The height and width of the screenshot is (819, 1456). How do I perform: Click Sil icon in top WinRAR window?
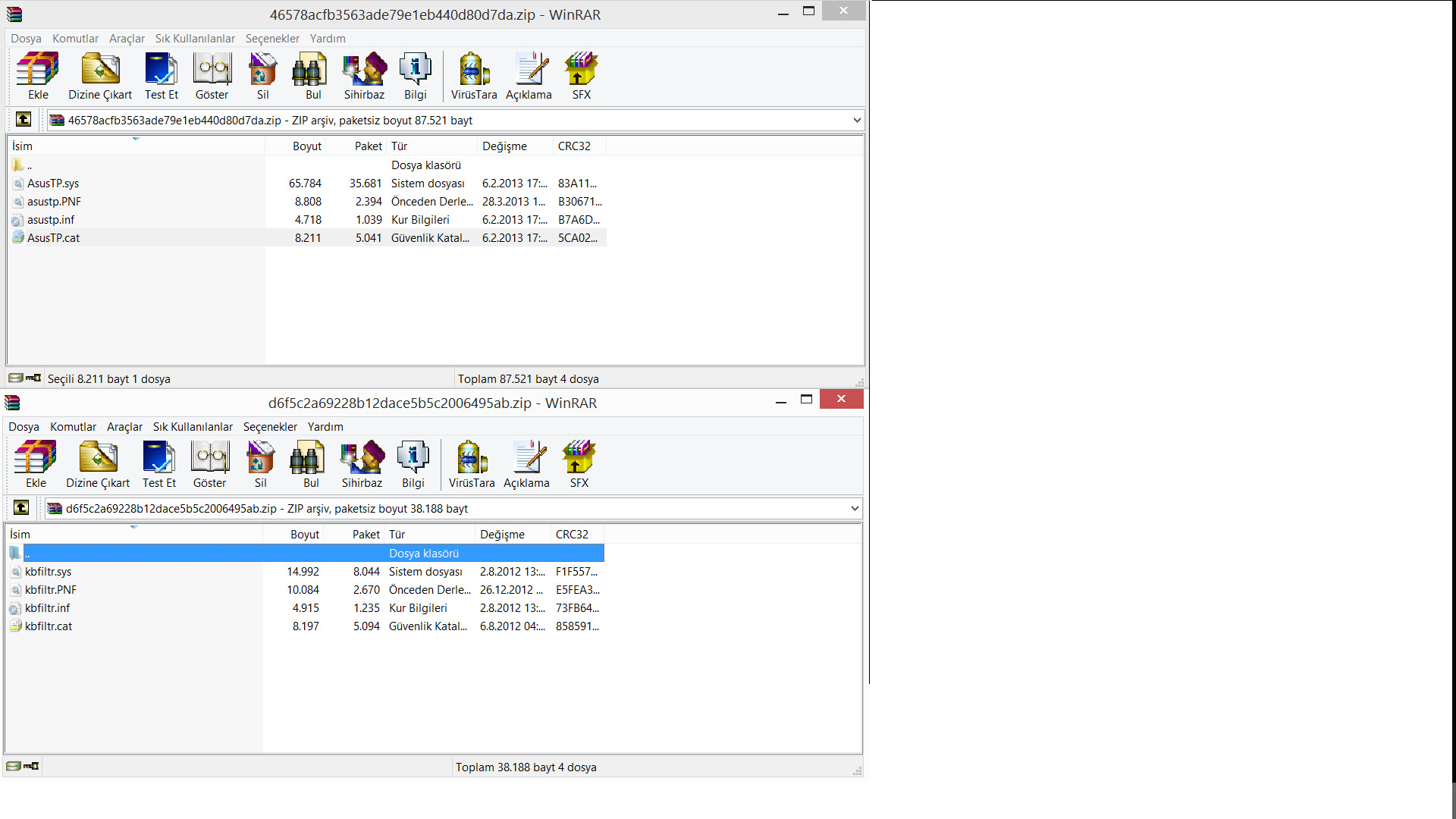click(262, 76)
